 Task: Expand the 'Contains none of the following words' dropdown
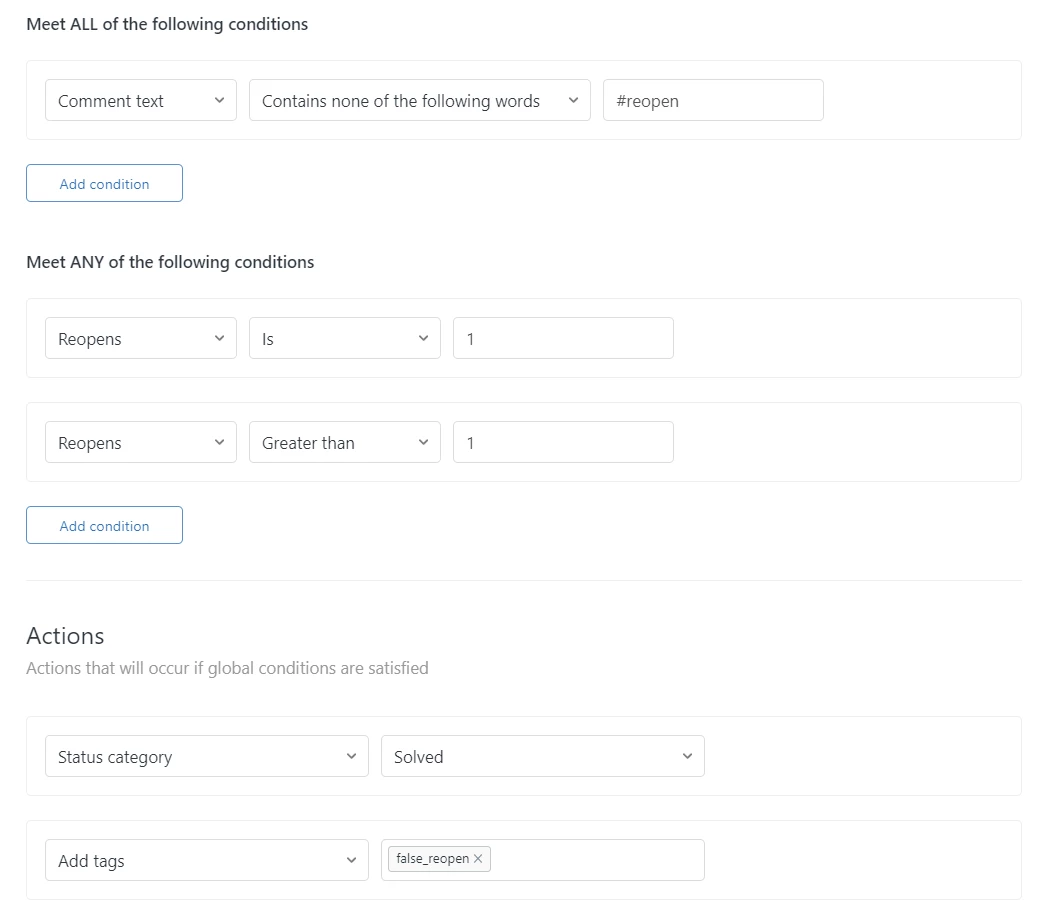[x=420, y=101]
